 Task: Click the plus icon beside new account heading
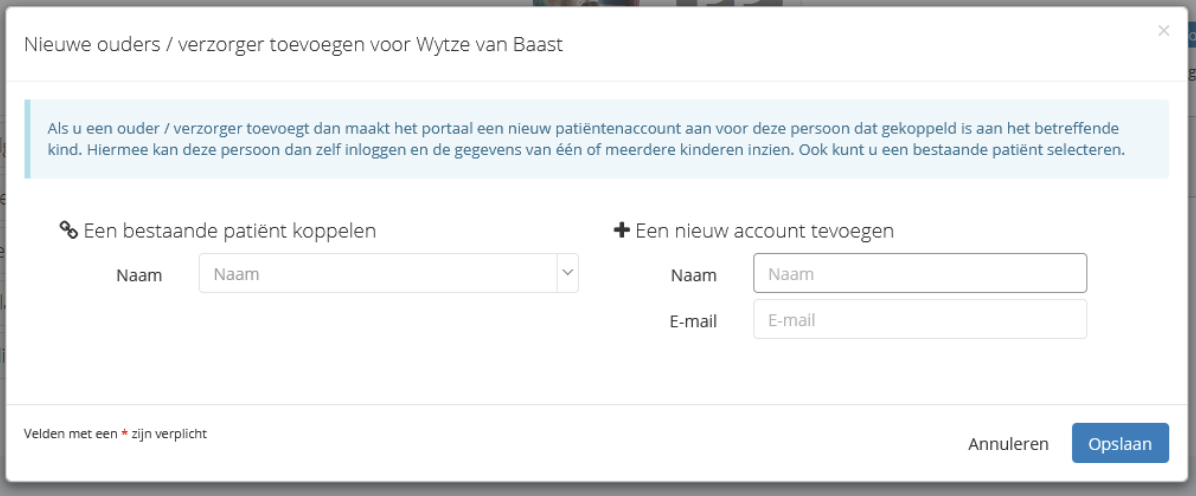pos(621,230)
